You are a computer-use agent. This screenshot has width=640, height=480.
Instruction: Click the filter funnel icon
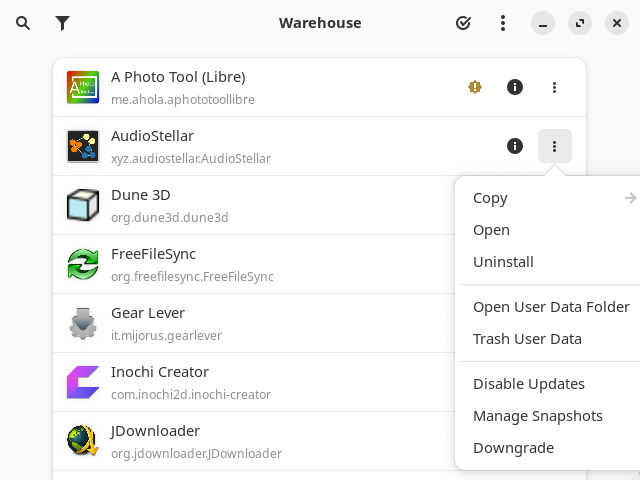tap(62, 23)
